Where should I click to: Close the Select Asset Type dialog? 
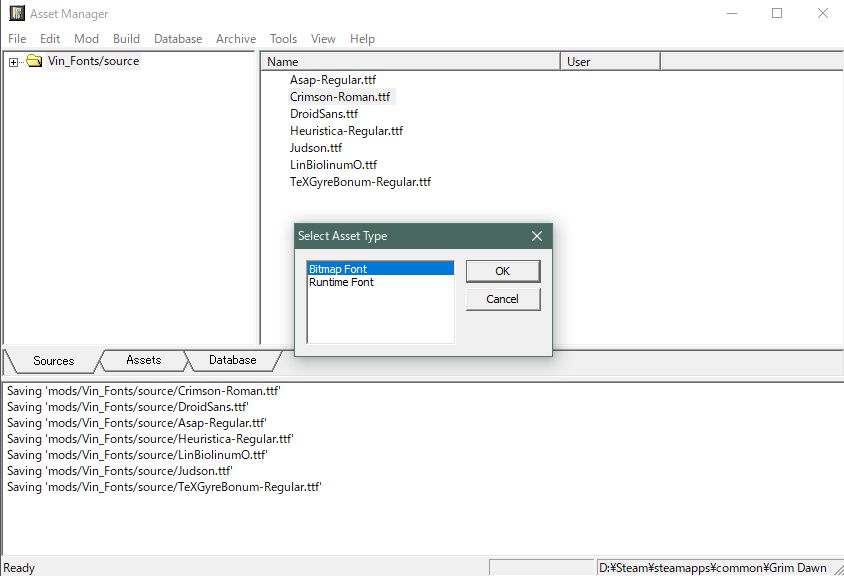click(x=537, y=236)
